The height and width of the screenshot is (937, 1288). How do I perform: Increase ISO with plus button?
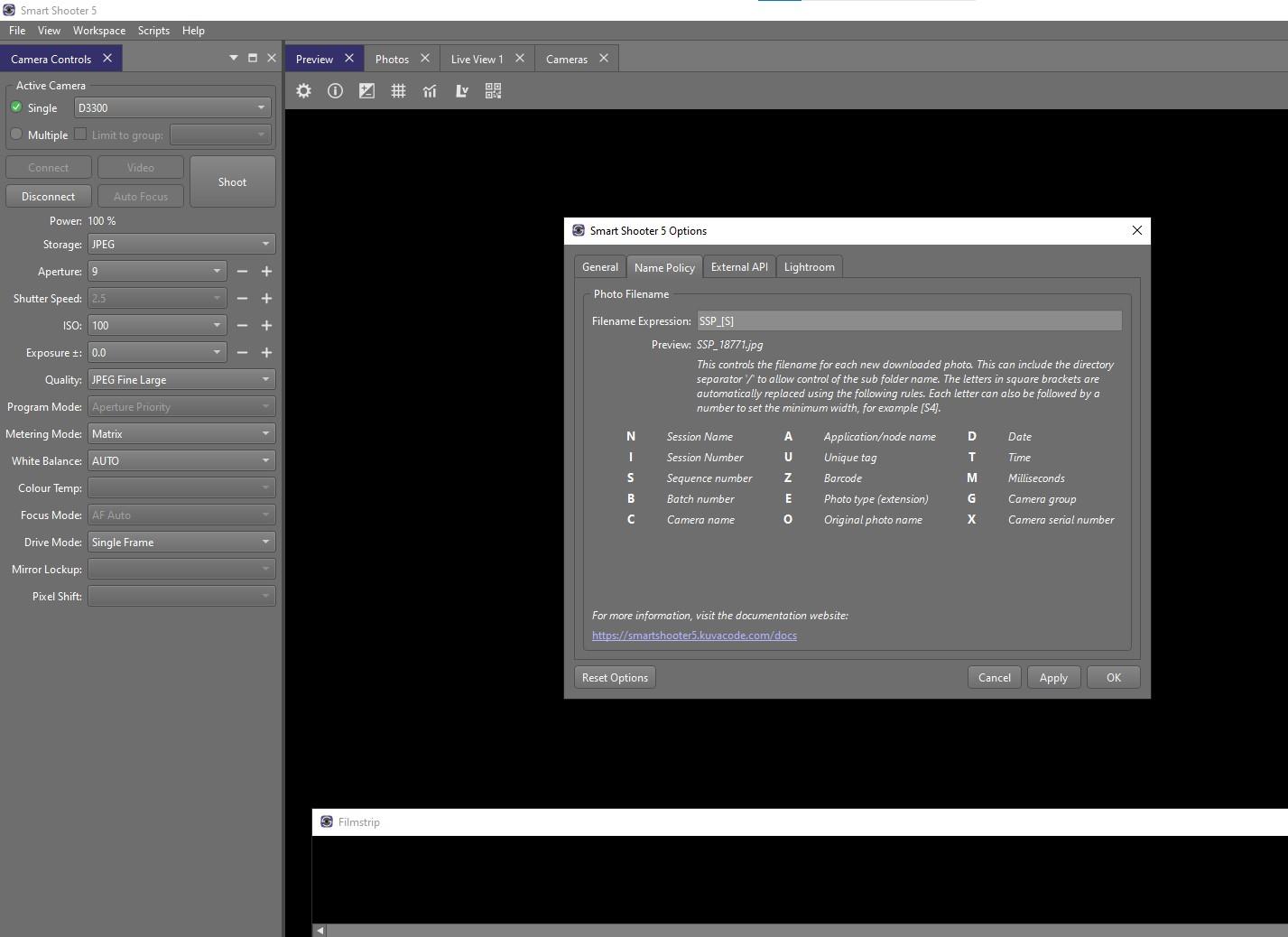pyautogui.click(x=266, y=326)
